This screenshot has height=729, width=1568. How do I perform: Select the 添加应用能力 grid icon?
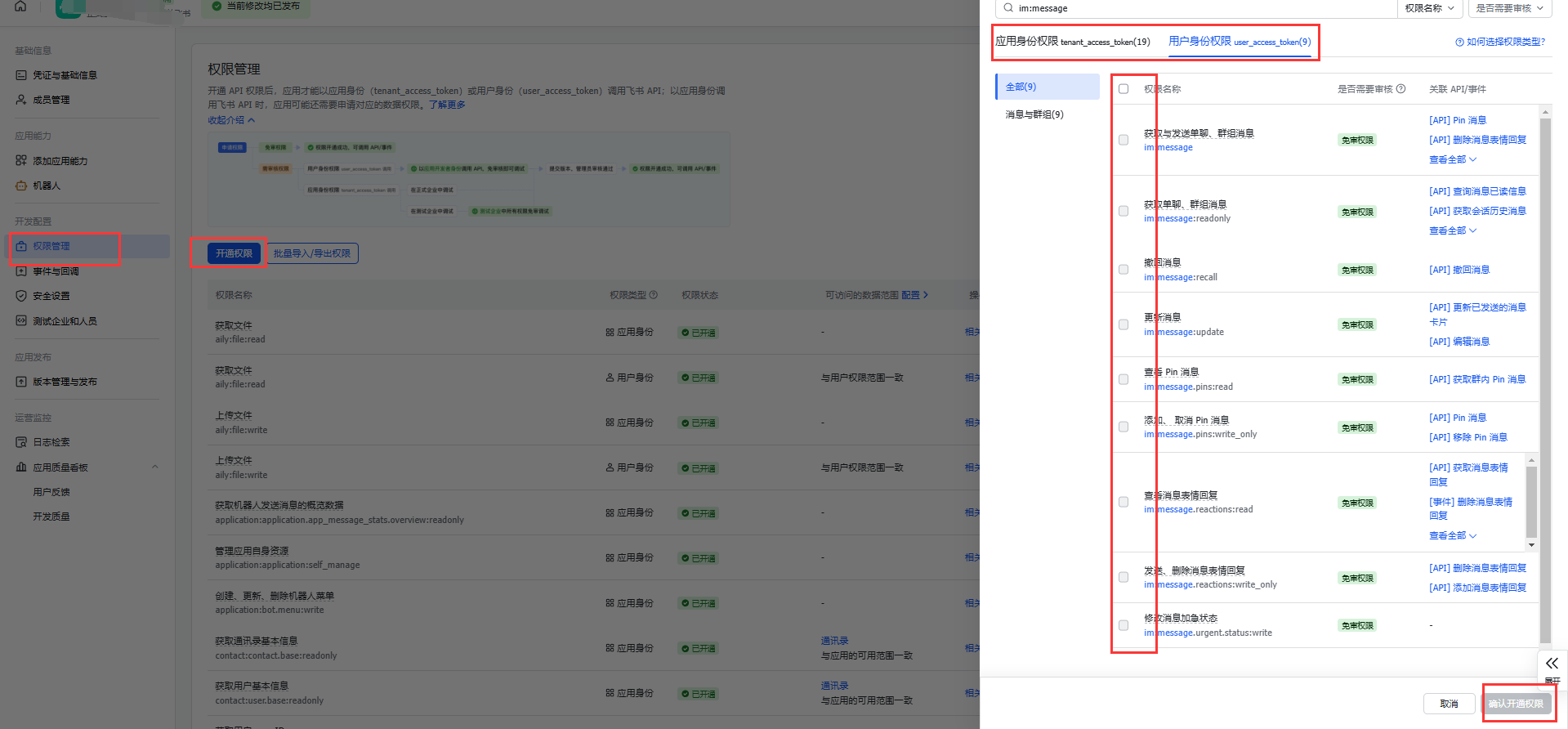pos(21,161)
